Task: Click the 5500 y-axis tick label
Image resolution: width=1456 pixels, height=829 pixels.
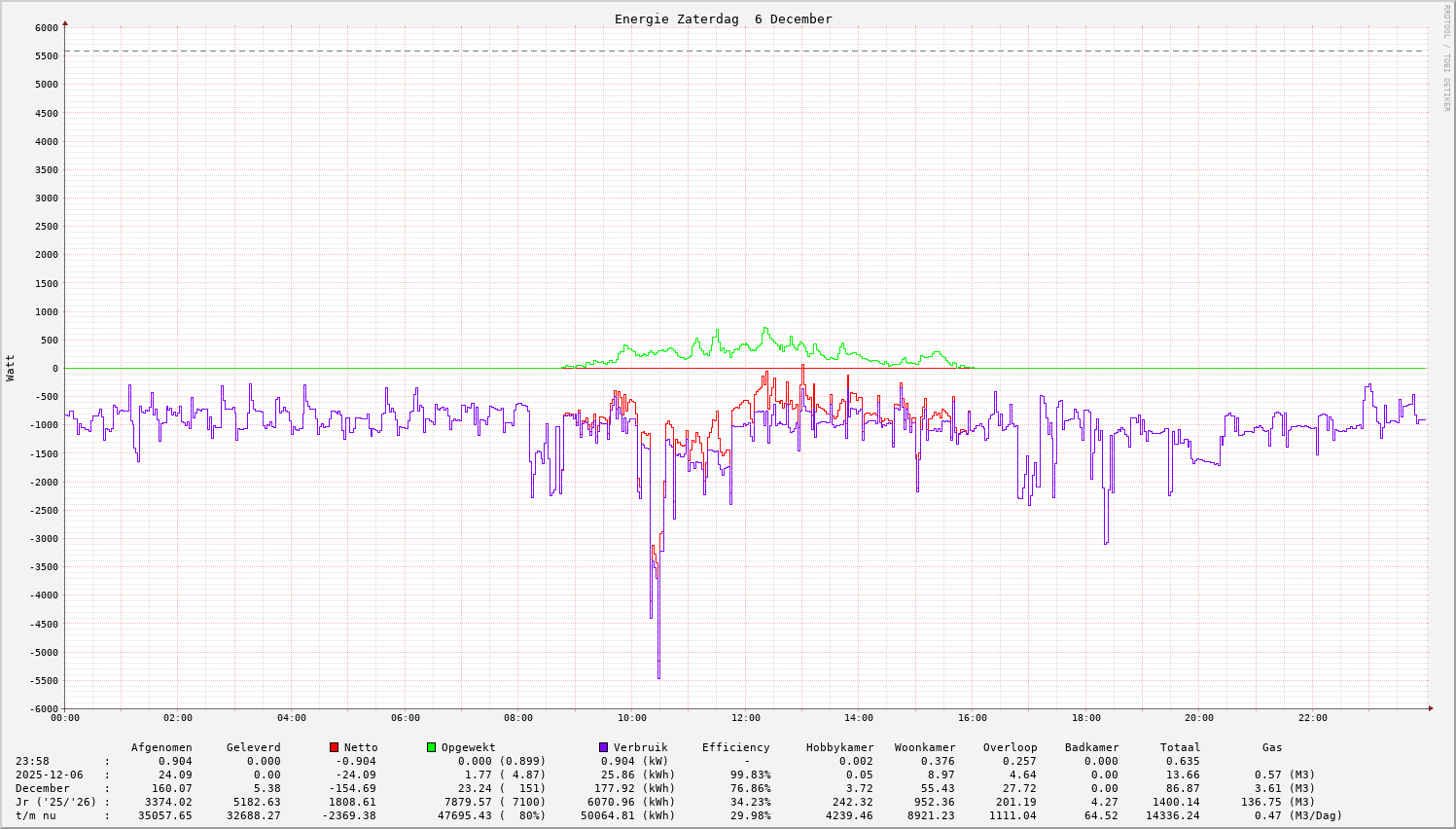Action: [45, 56]
